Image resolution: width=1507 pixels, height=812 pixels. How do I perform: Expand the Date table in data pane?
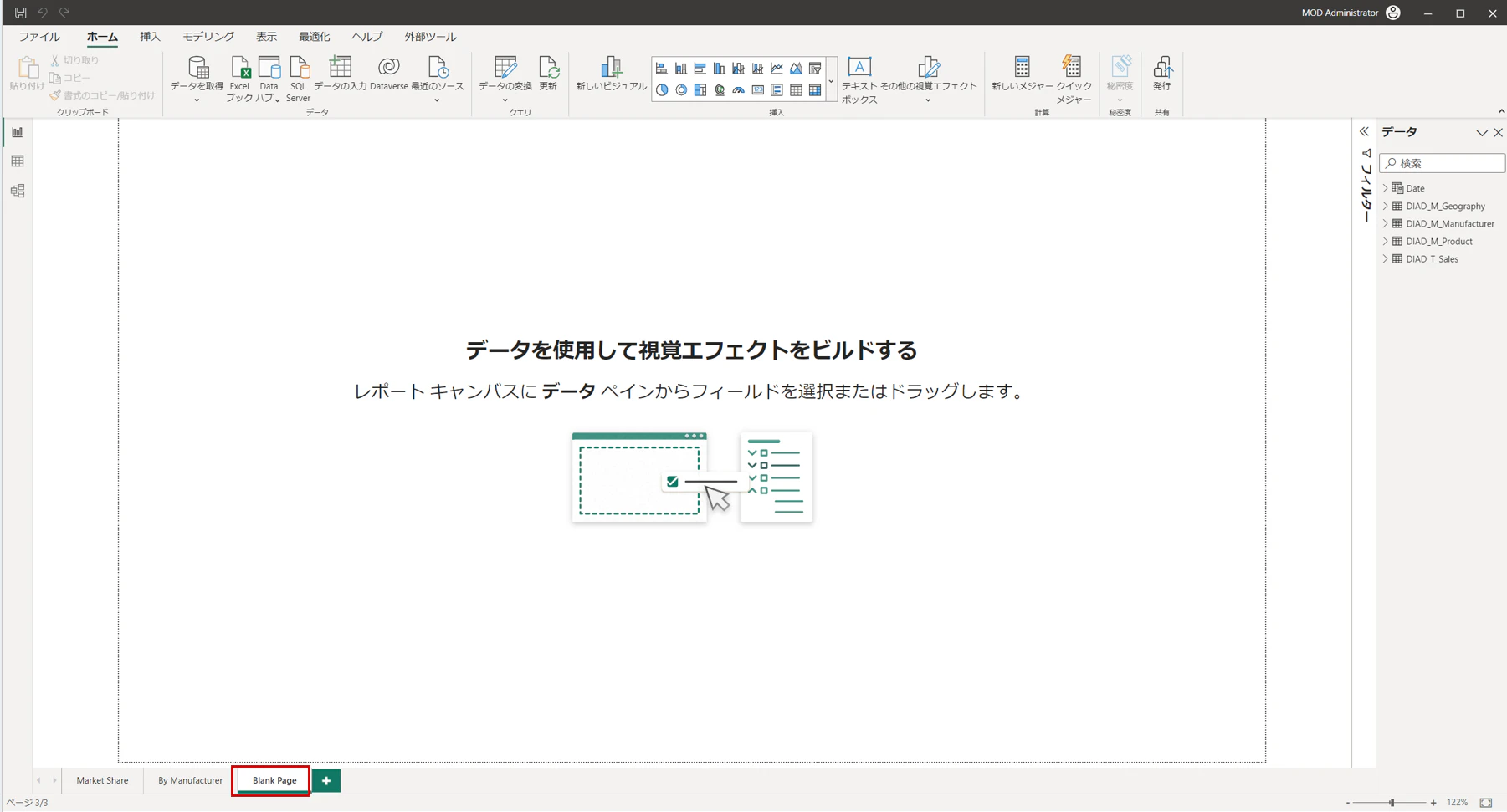pyautogui.click(x=1385, y=188)
